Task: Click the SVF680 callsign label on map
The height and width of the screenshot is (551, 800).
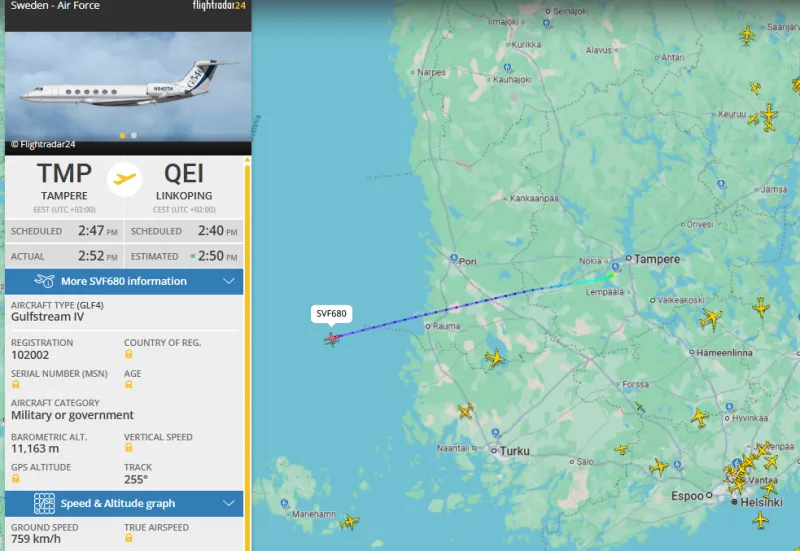Action: click(x=331, y=313)
